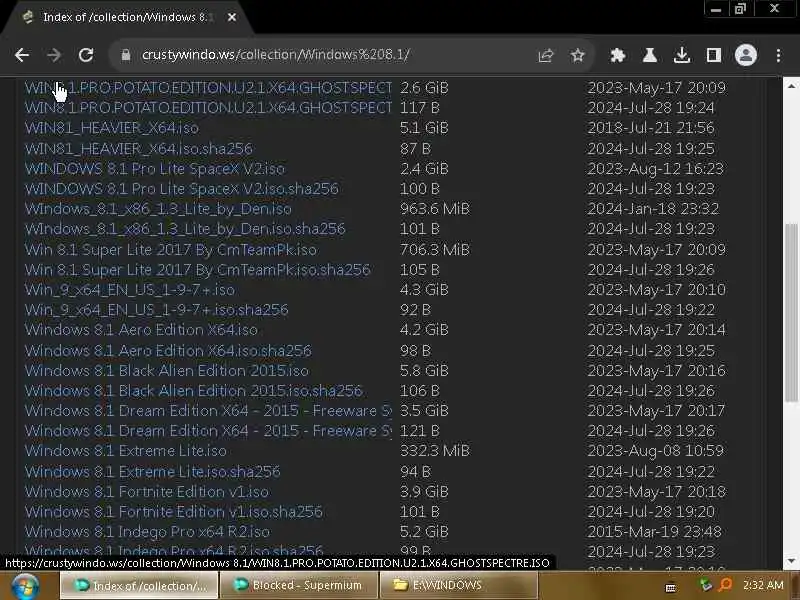Click the page scrollbar up arrow
The height and width of the screenshot is (600, 800).
pyautogui.click(x=791, y=86)
